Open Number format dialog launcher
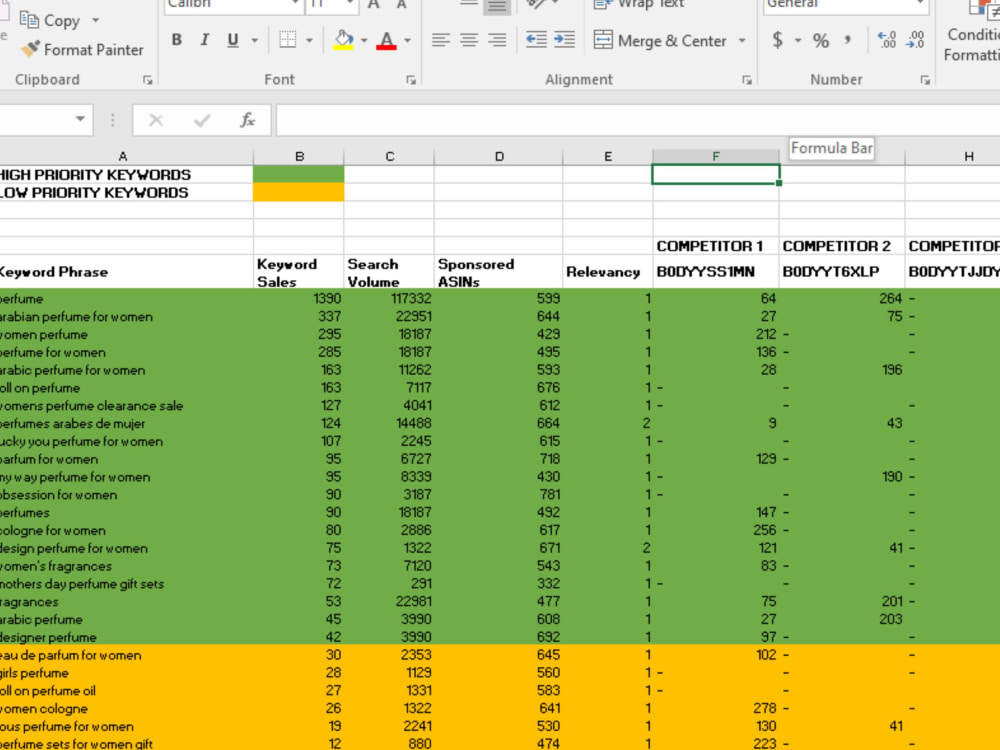 click(x=925, y=80)
